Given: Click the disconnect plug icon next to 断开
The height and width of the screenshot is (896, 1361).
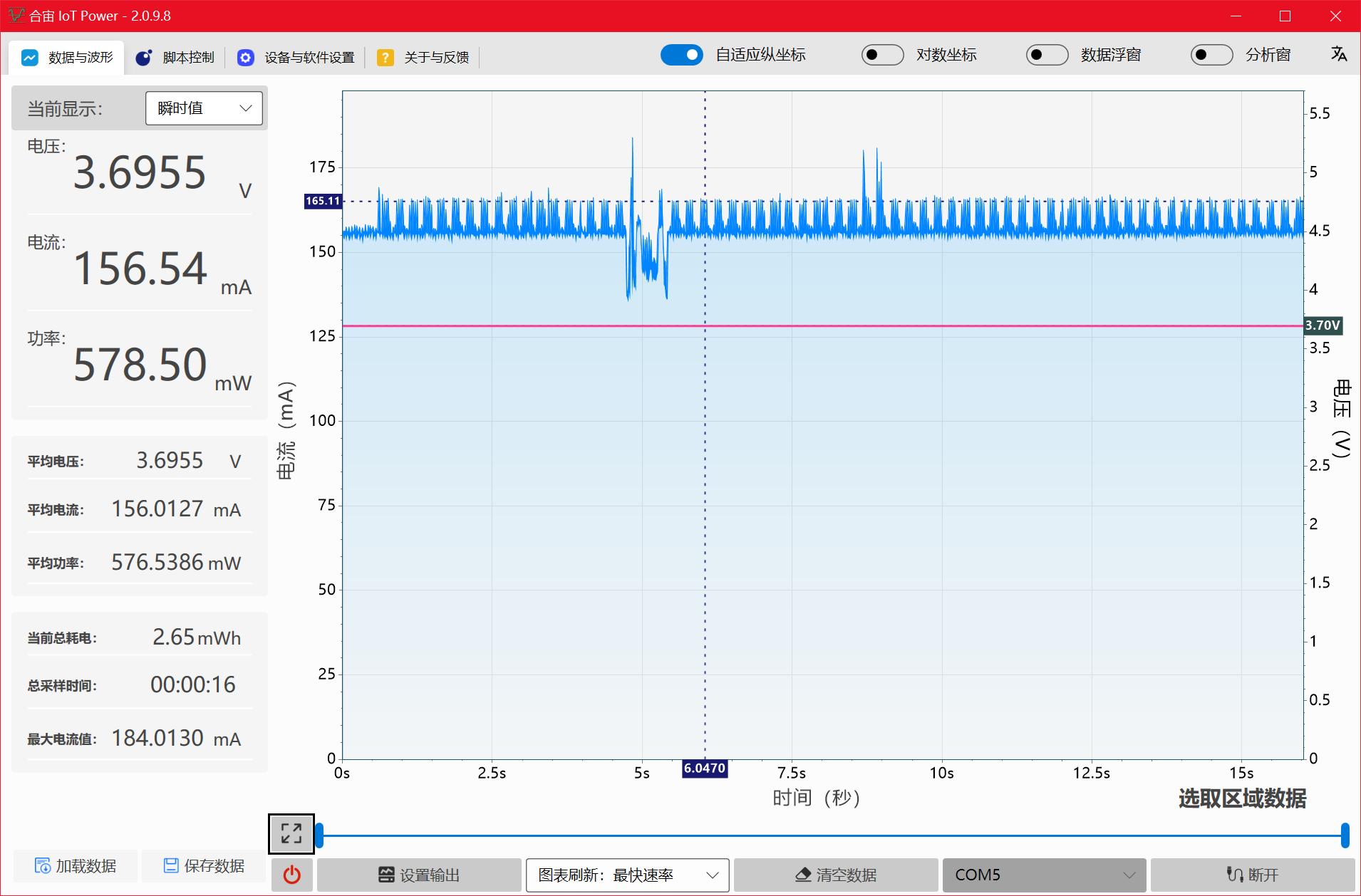Looking at the screenshot, I should tap(1235, 875).
